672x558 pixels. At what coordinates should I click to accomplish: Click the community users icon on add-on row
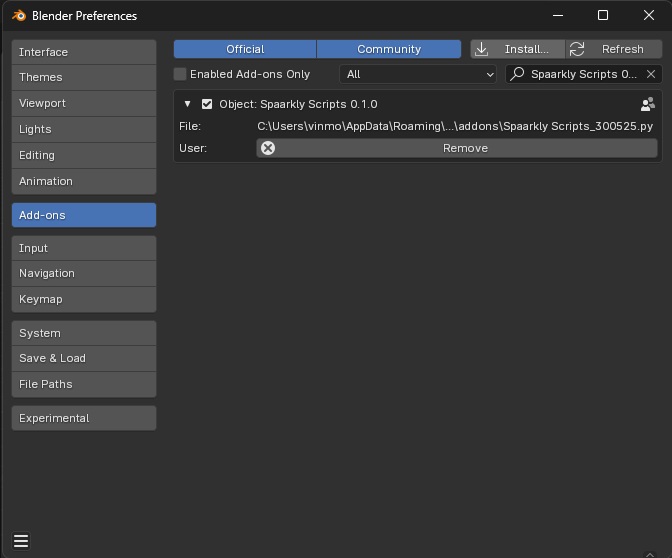click(648, 104)
